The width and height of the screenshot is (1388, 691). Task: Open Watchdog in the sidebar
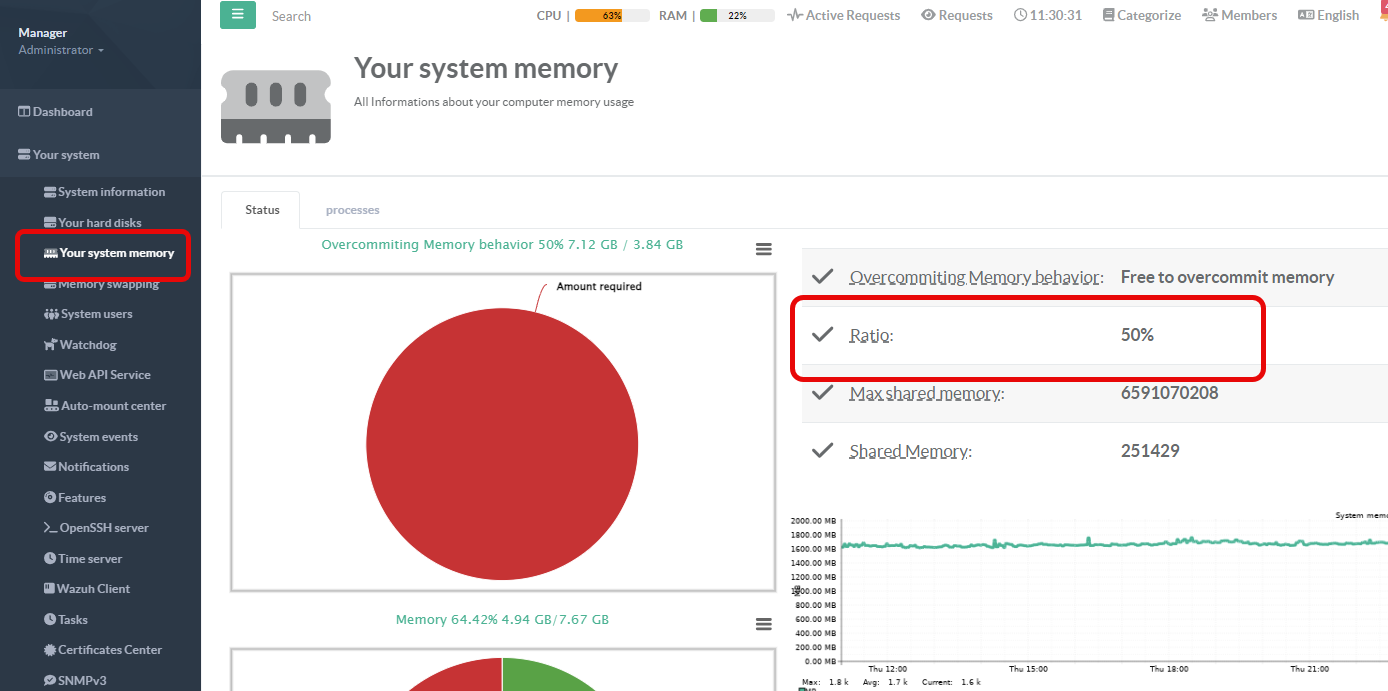(x=88, y=345)
